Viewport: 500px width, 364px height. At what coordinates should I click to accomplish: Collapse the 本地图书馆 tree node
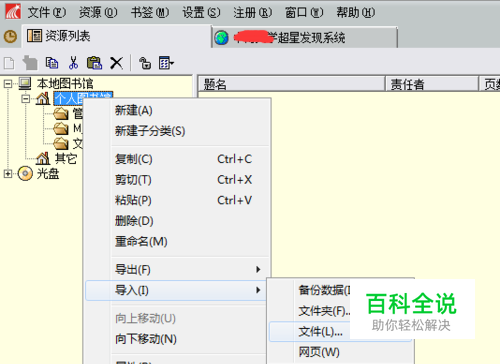coord(8,84)
